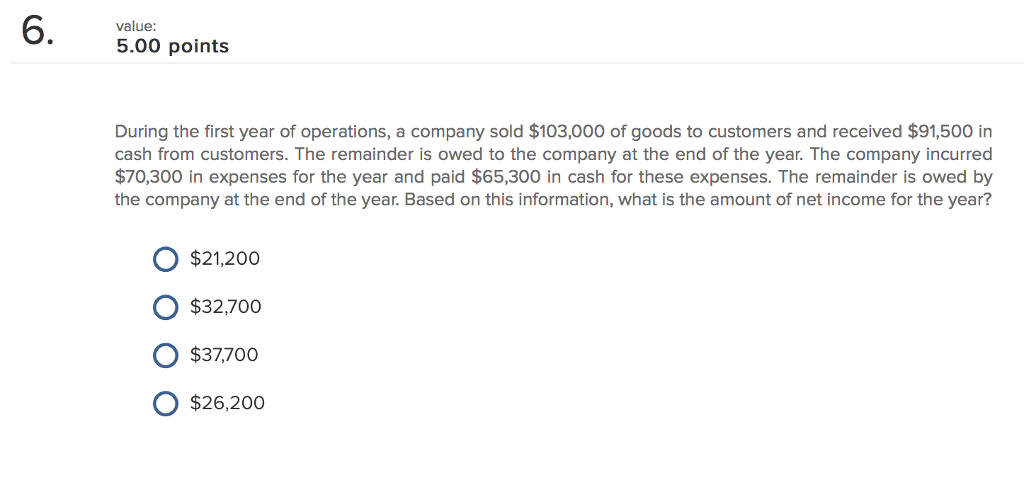The image size is (1024, 480).
Task: Pick the $26,200 radio button circle
Action: pyautogui.click(x=165, y=403)
